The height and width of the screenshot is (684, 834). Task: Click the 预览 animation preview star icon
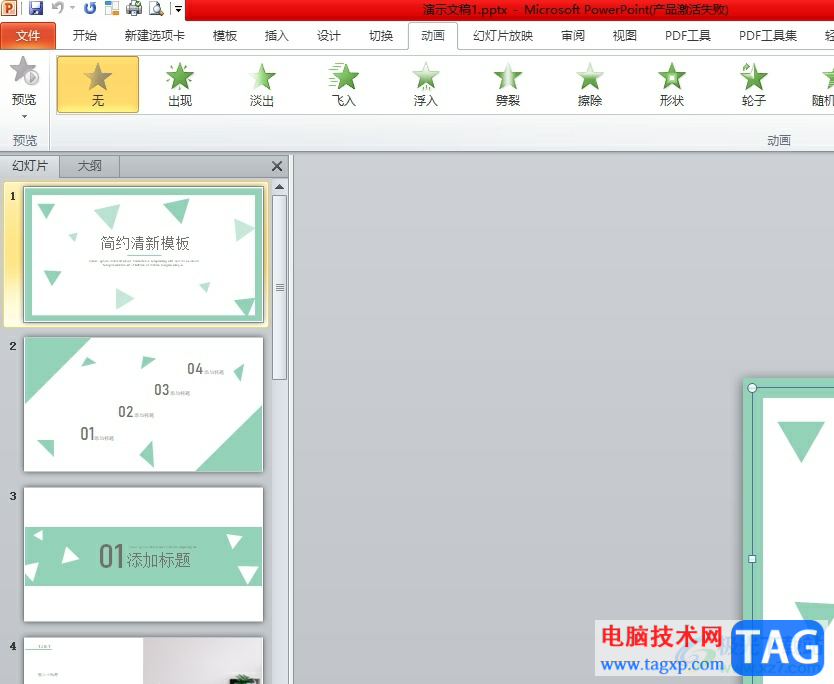[x=24, y=71]
